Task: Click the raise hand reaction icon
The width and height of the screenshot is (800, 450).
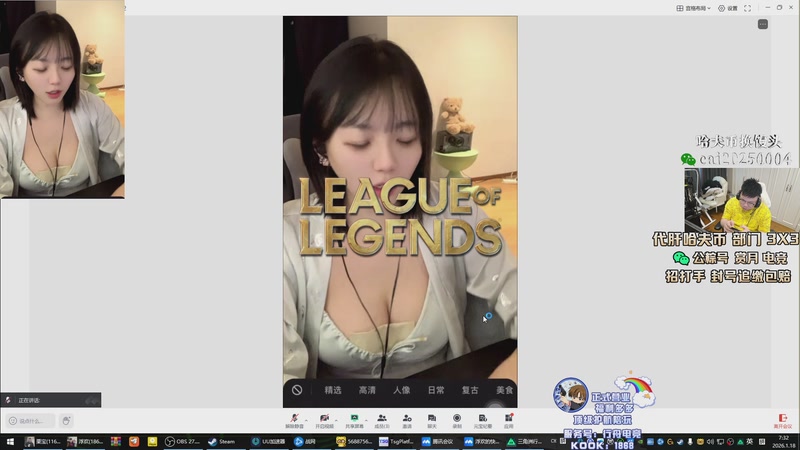Action: tap(66, 421)
